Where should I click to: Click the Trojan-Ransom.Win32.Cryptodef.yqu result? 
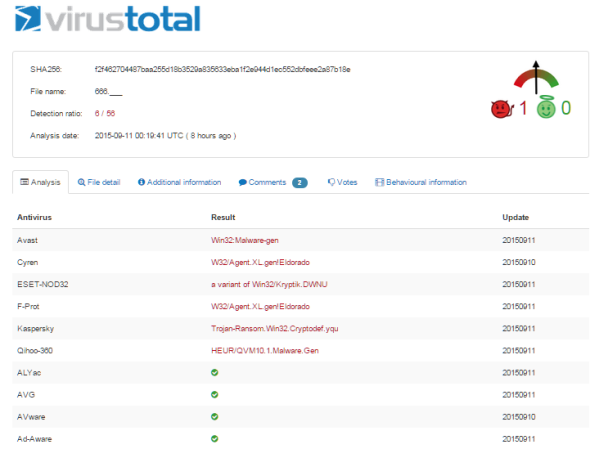pyautogui.click(x=275, y=328)
